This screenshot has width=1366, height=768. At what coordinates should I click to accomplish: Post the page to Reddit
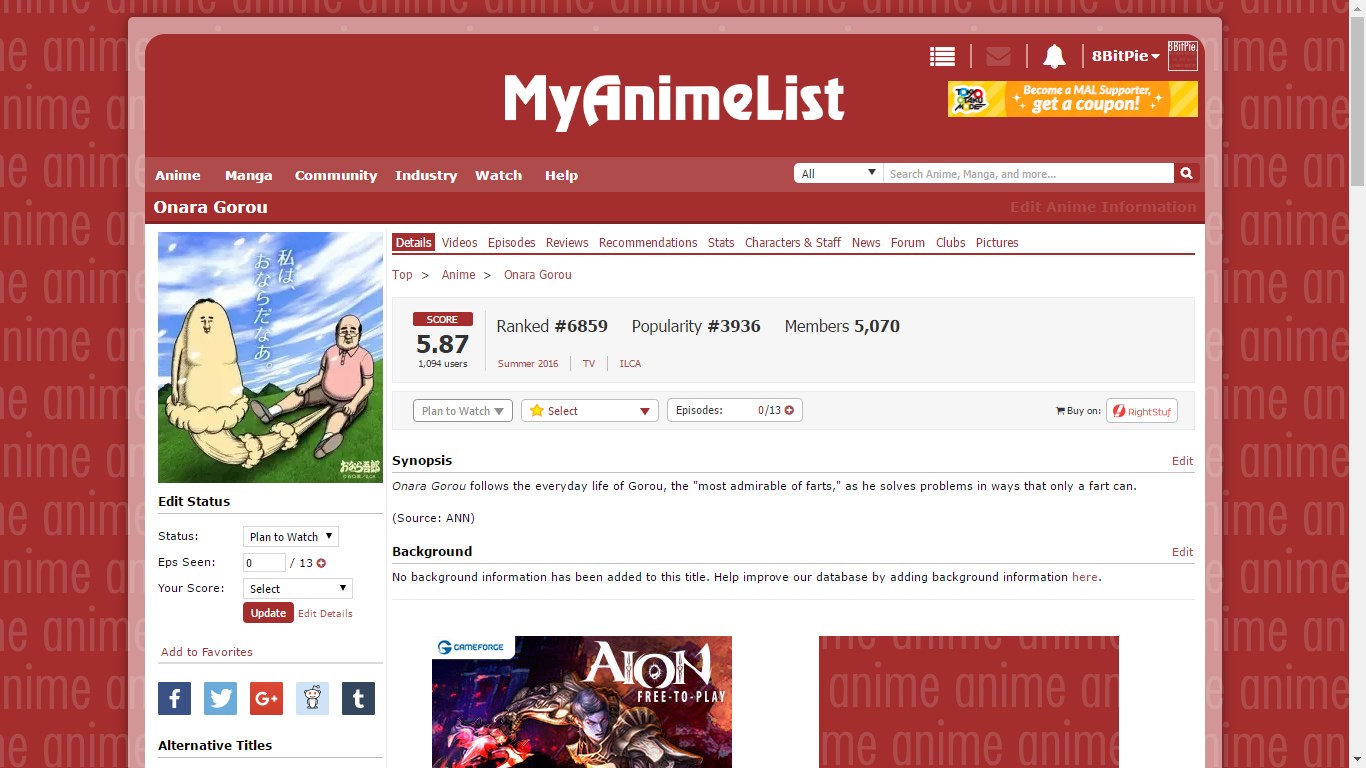coord(312,698)
